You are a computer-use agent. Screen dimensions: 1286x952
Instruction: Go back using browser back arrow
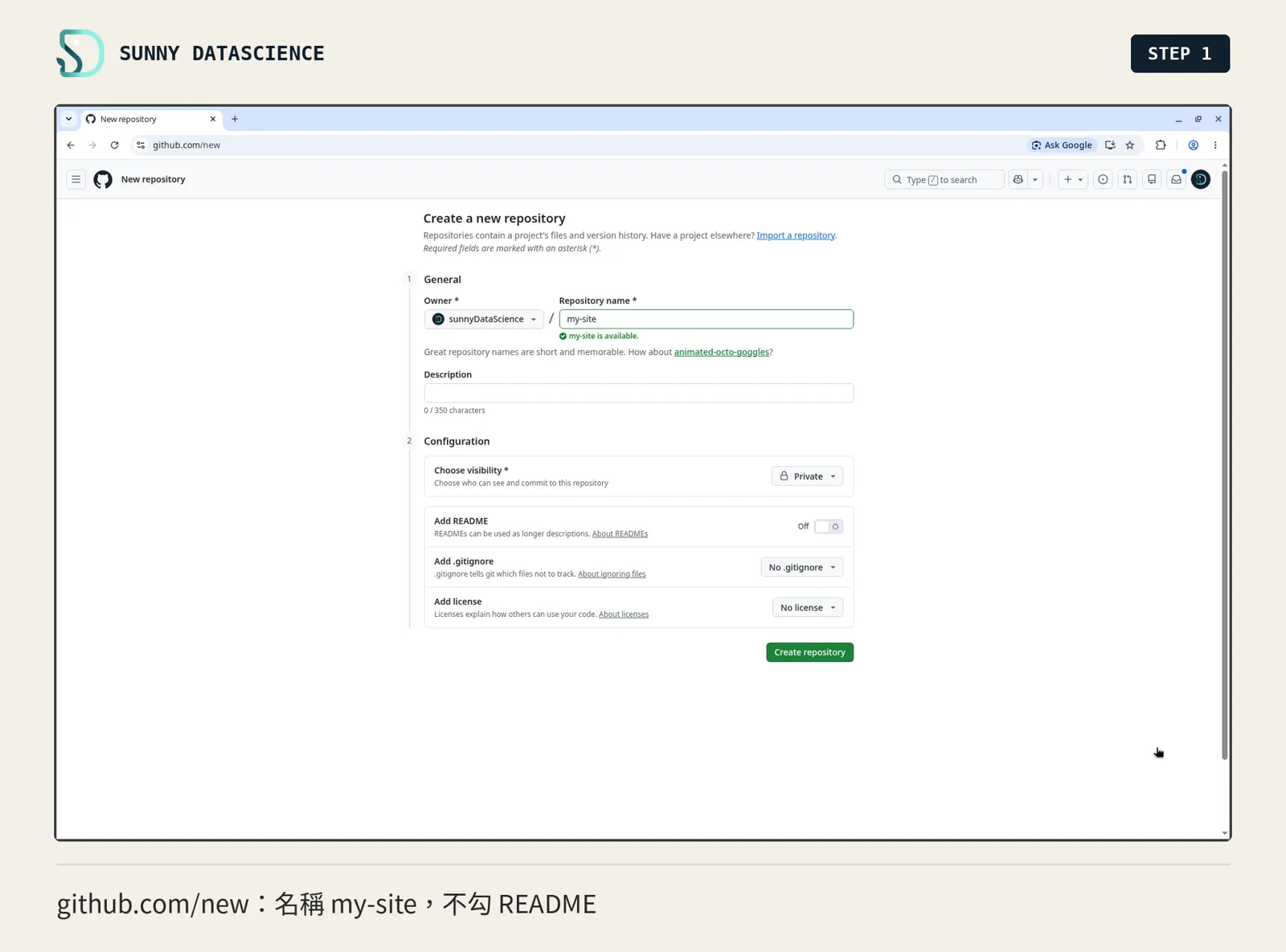71,145
